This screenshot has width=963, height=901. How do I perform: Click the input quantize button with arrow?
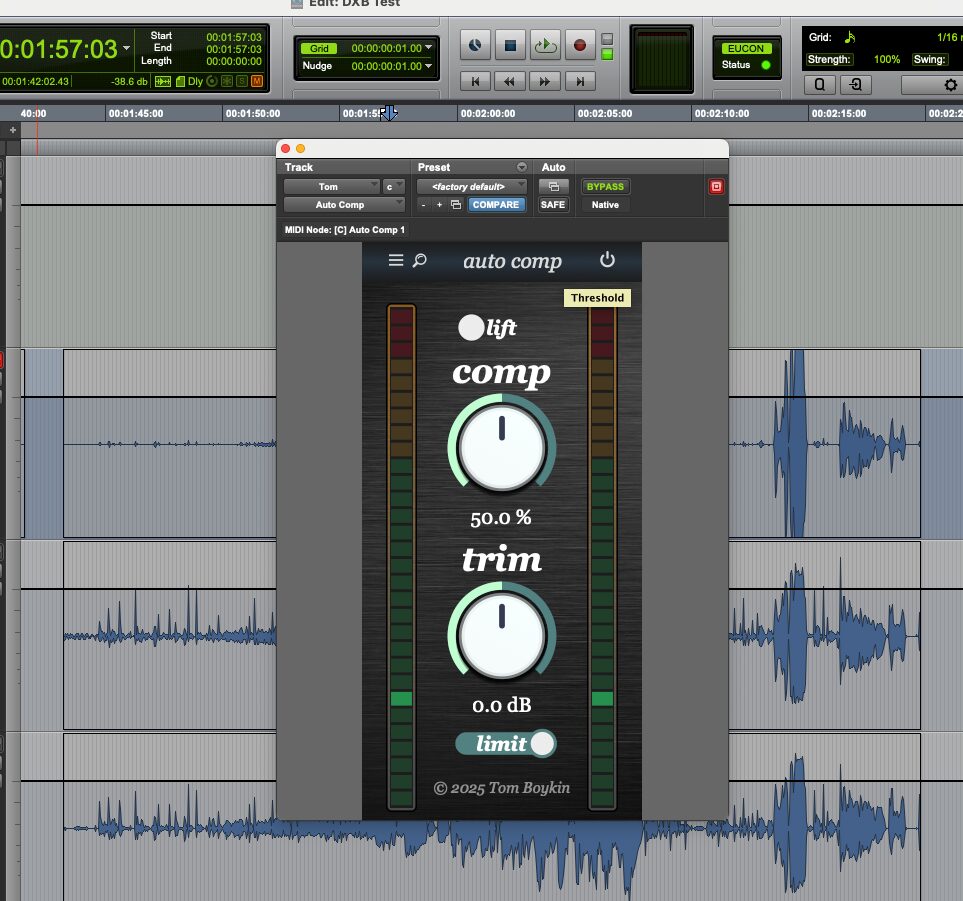(x=856, y=84)
